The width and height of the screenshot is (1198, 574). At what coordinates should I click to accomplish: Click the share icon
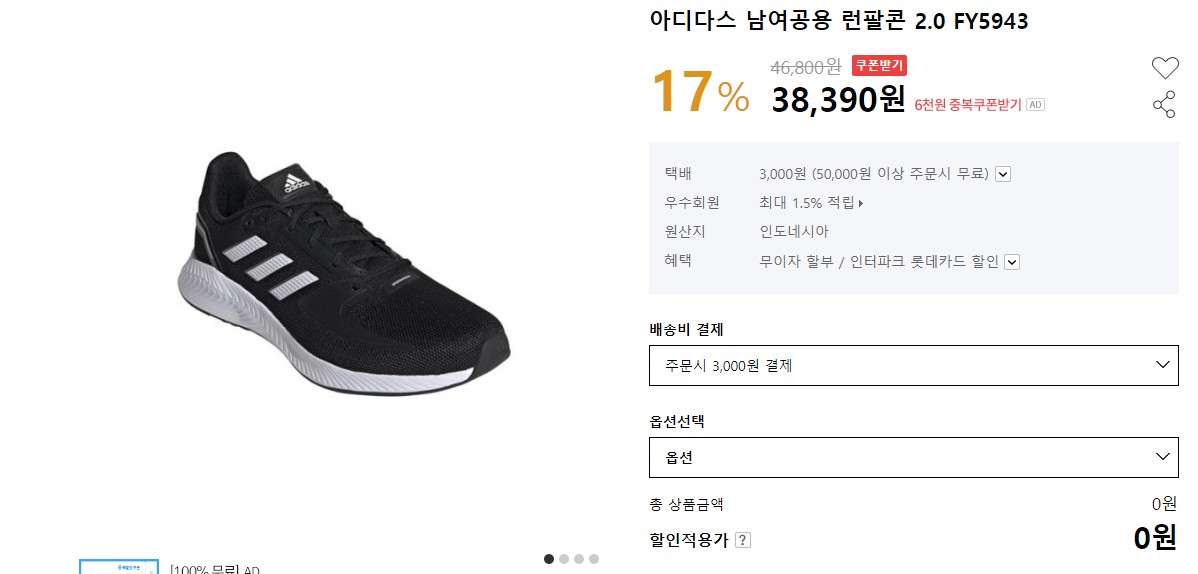tap(1164, 105)
